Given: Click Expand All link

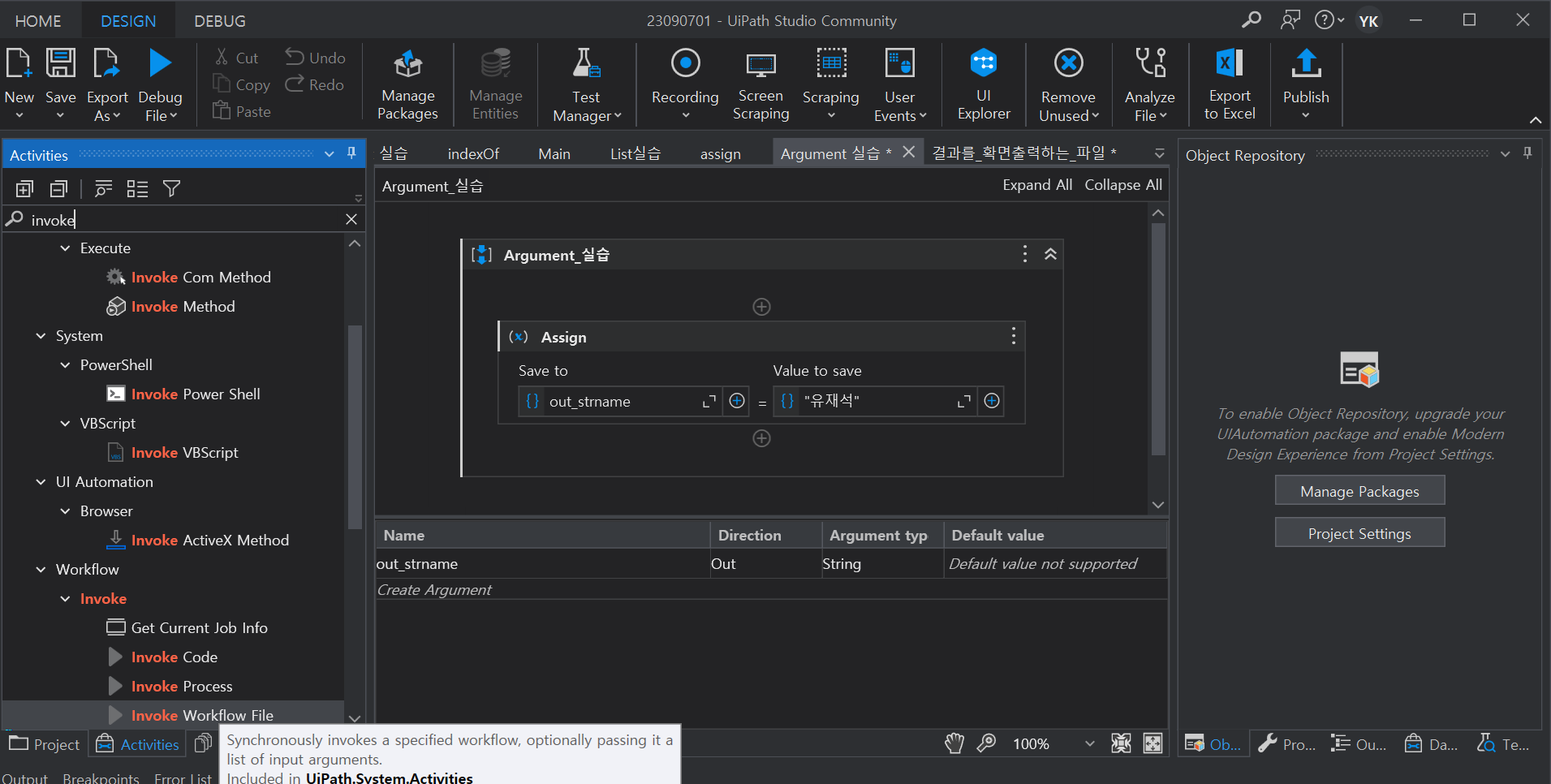Looking at the screenshot, I should pyautogui.click(x=1037, y=185).
